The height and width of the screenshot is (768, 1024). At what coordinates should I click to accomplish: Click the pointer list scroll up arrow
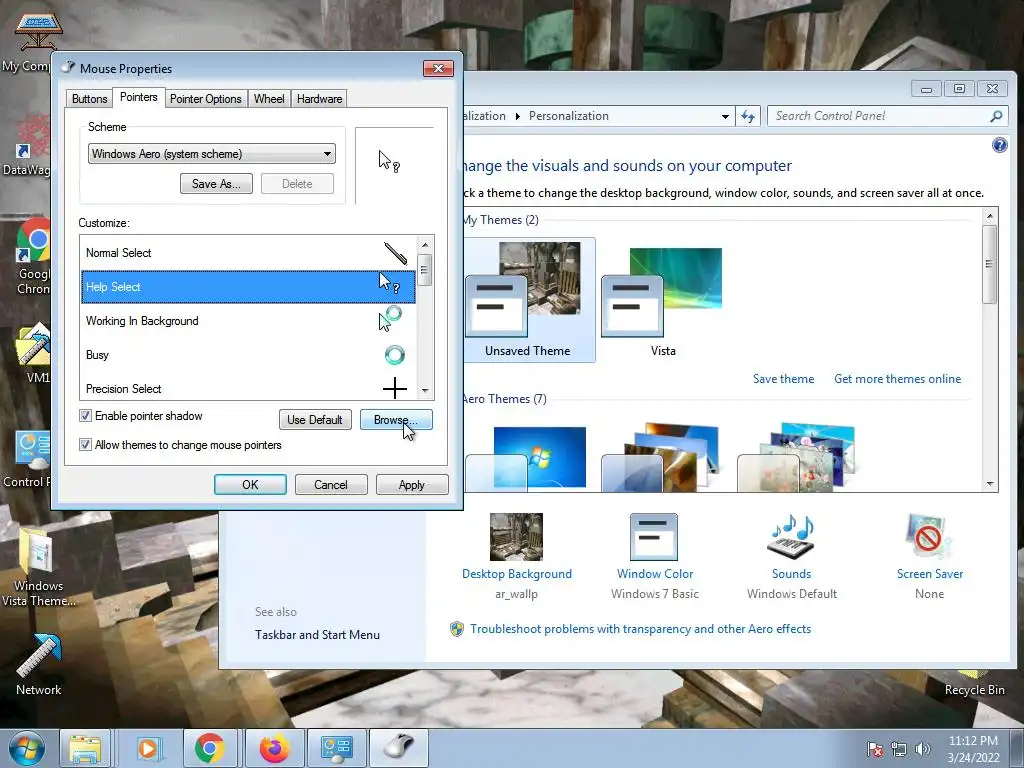pyautogui.click(x=425, y=245)
